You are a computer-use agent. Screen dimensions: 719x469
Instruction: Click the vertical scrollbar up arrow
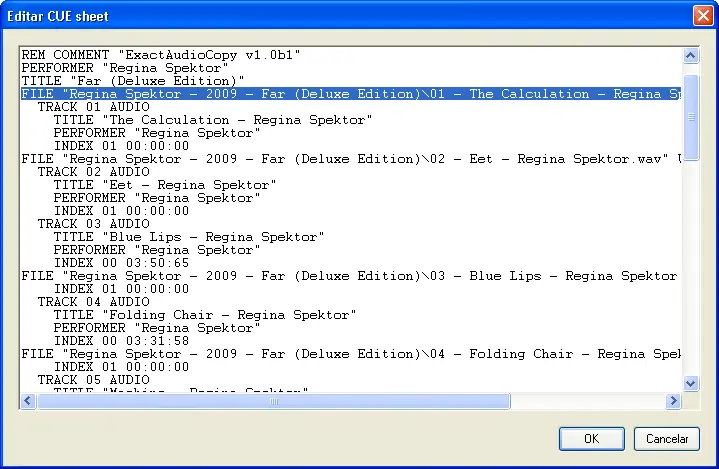[x=691, y=56]
